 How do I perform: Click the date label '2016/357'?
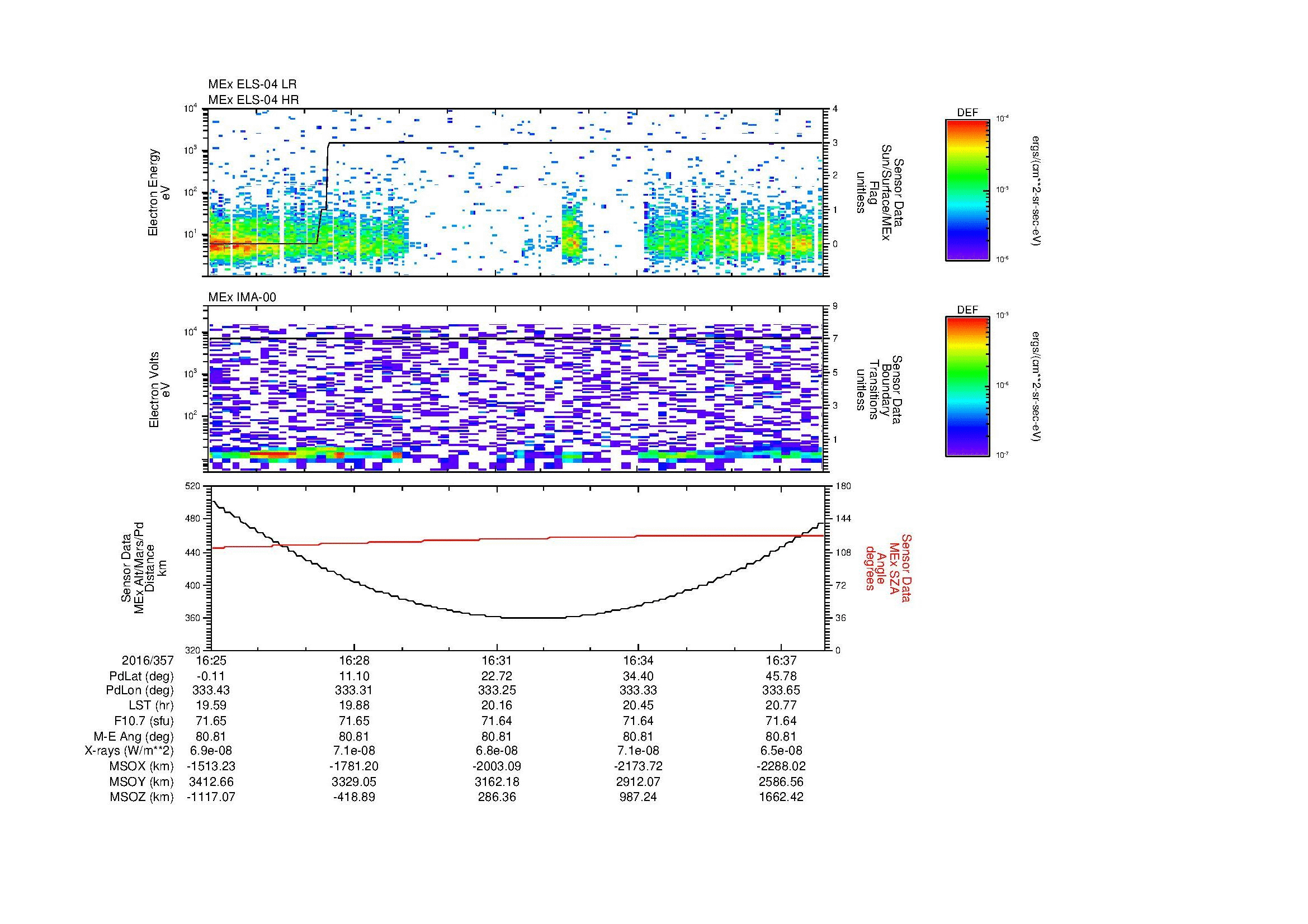pos(148,661)
